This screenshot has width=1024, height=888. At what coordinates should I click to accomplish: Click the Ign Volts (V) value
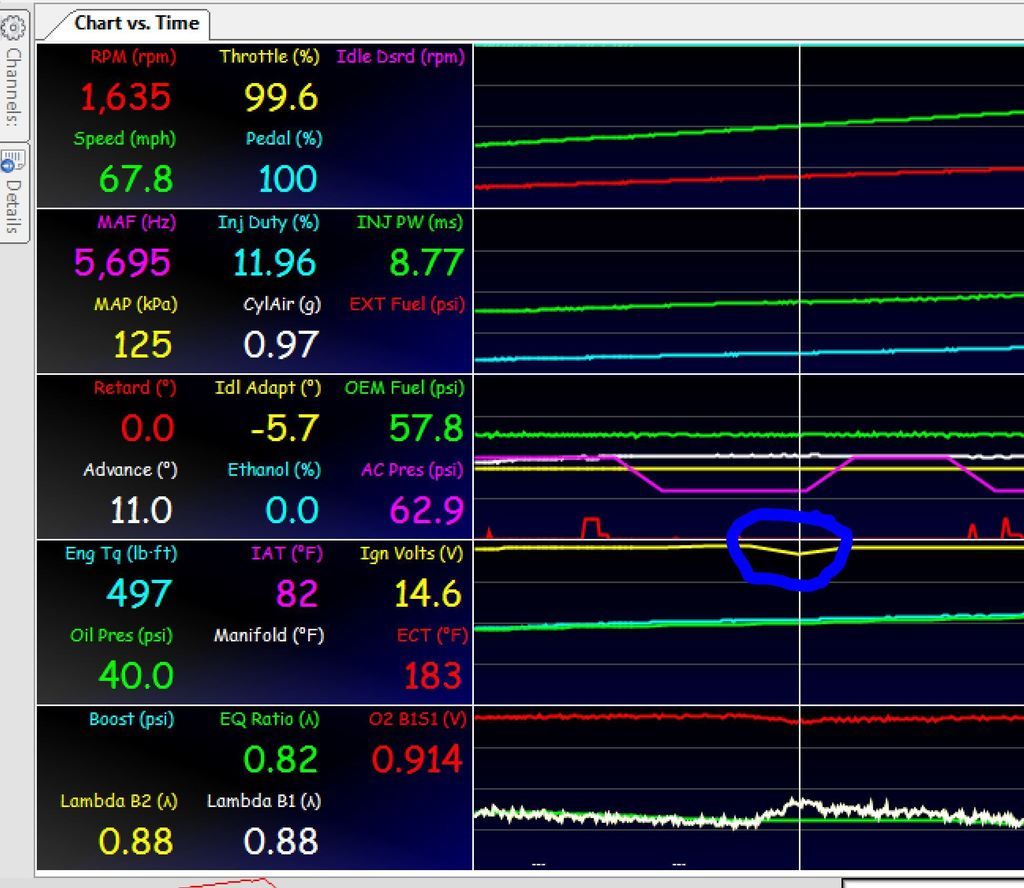click(427, 594)
